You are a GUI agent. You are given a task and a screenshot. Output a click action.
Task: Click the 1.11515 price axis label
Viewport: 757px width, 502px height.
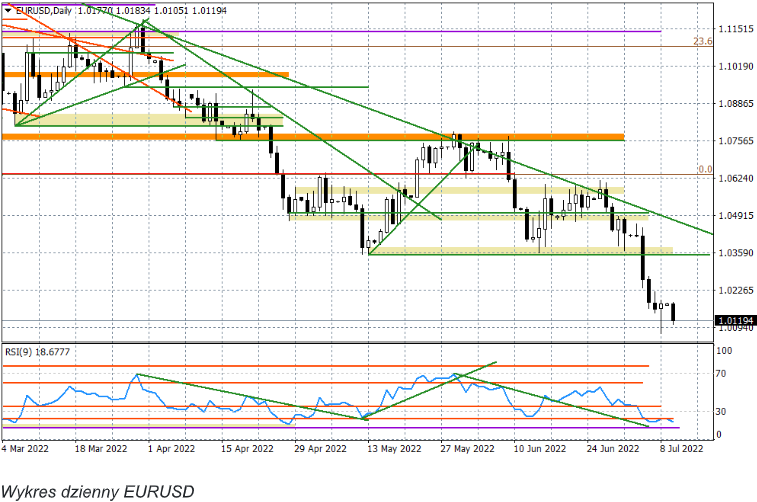pos(735,30)
